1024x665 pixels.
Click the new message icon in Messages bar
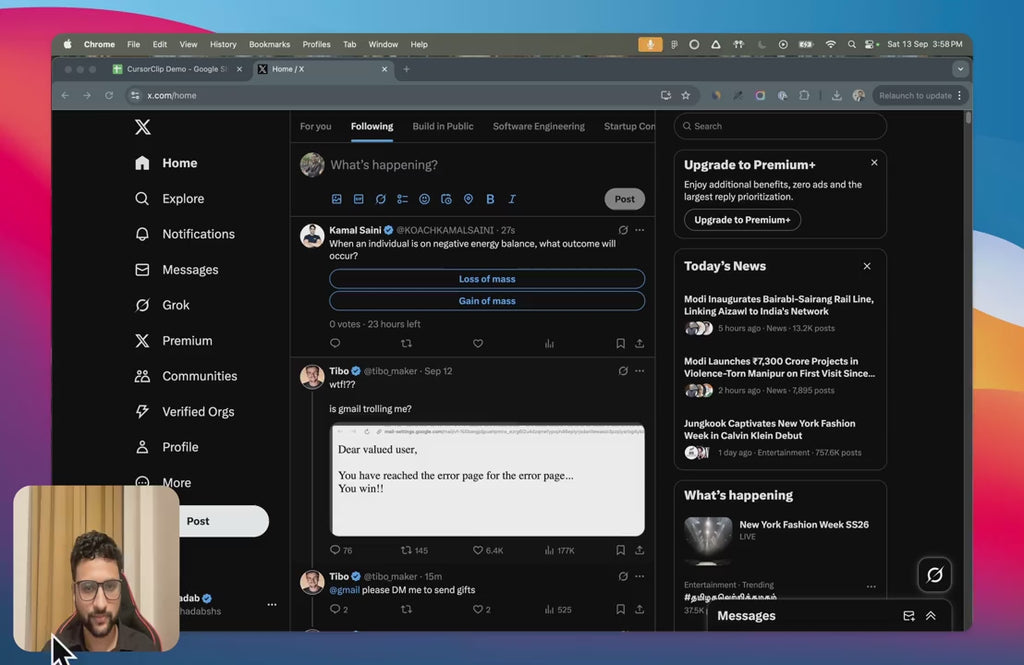click(x=908, y=616)
